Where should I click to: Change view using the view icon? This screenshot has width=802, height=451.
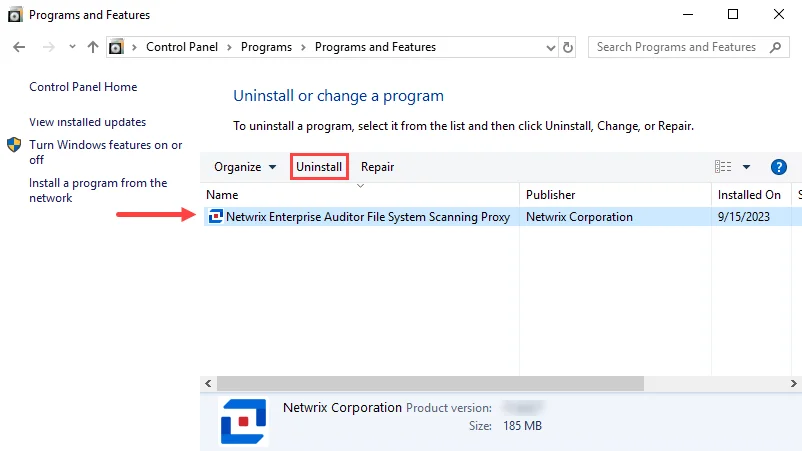pos(723,167)
